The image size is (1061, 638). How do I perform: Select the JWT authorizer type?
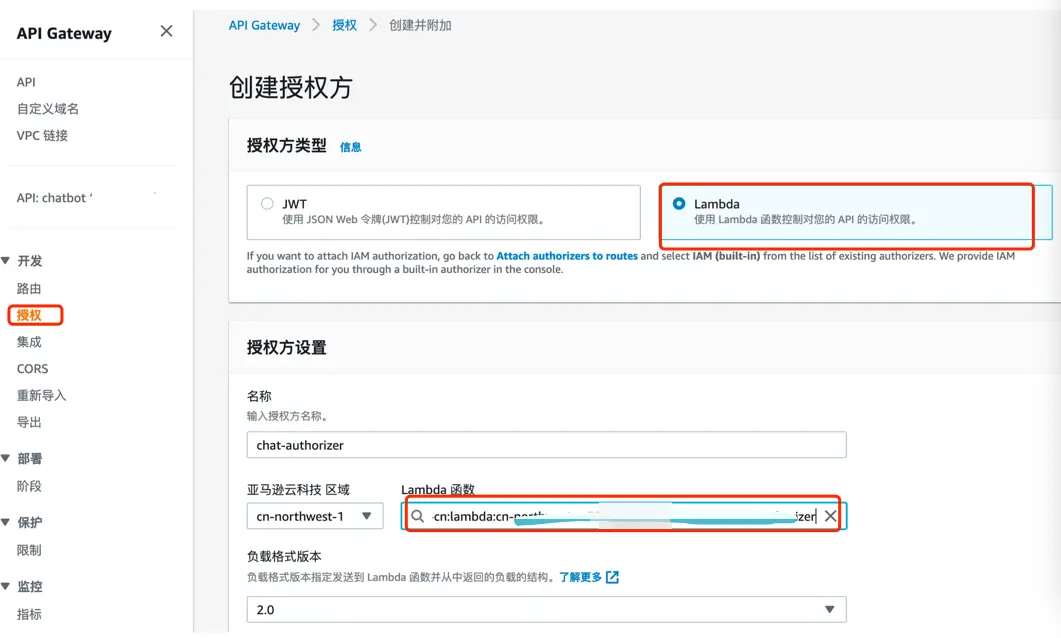click(x=267, y=204)
